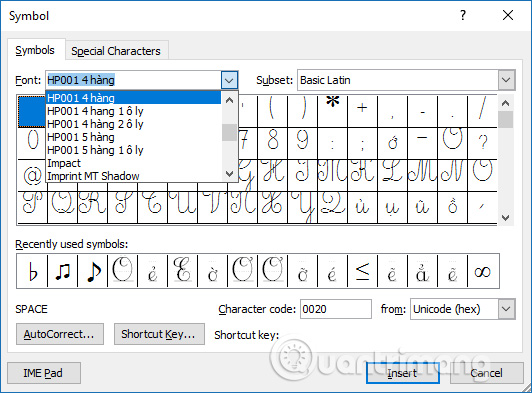This screenshot has width=532, height=393.
Task: Pick the beamed eighth notes symbol
Action: point(62,271)
